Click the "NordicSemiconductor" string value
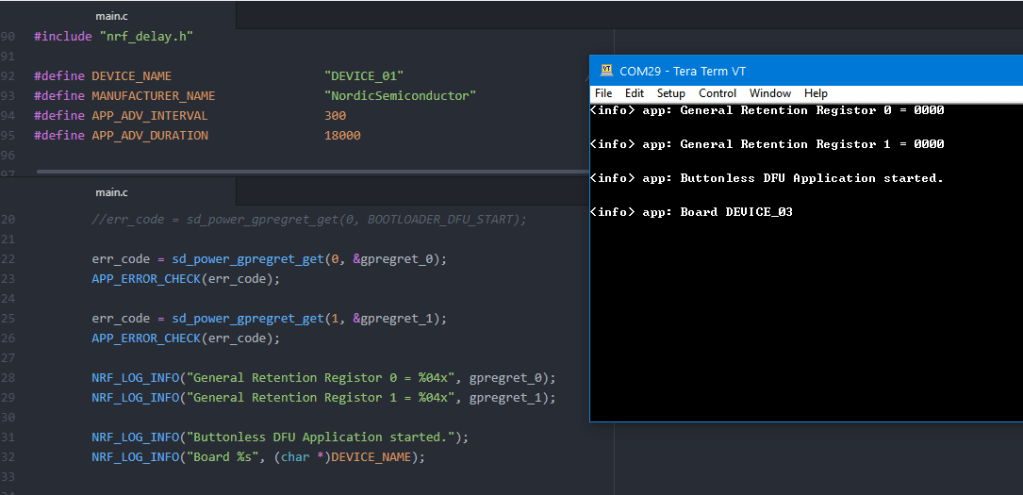The image size is (1023, 495). point(400,96)
